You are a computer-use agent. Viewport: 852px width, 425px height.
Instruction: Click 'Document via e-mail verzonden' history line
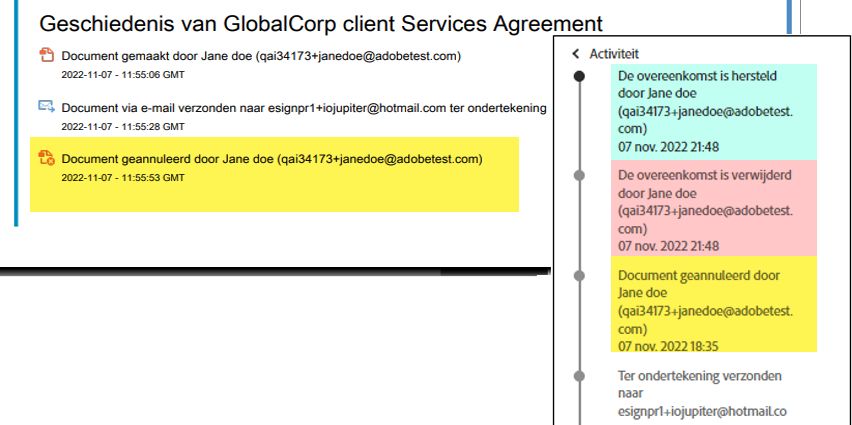[x=304, y=108]
